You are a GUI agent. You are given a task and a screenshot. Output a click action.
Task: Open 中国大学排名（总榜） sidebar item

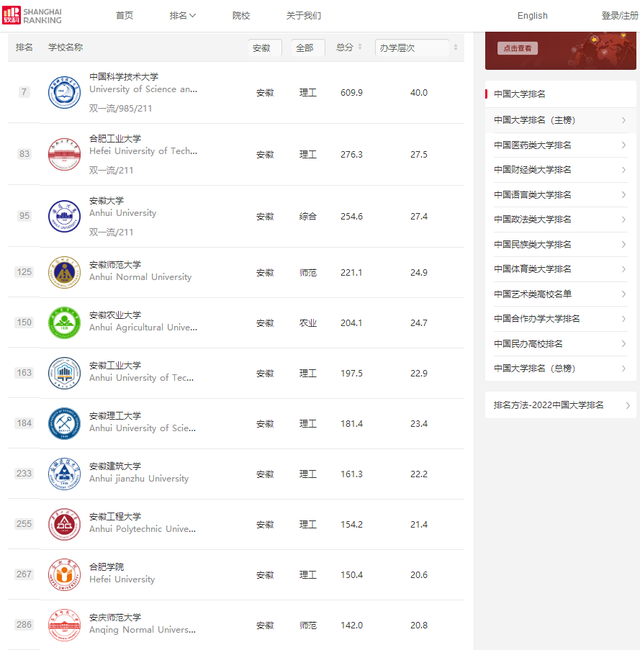click(x=560, y=369)
